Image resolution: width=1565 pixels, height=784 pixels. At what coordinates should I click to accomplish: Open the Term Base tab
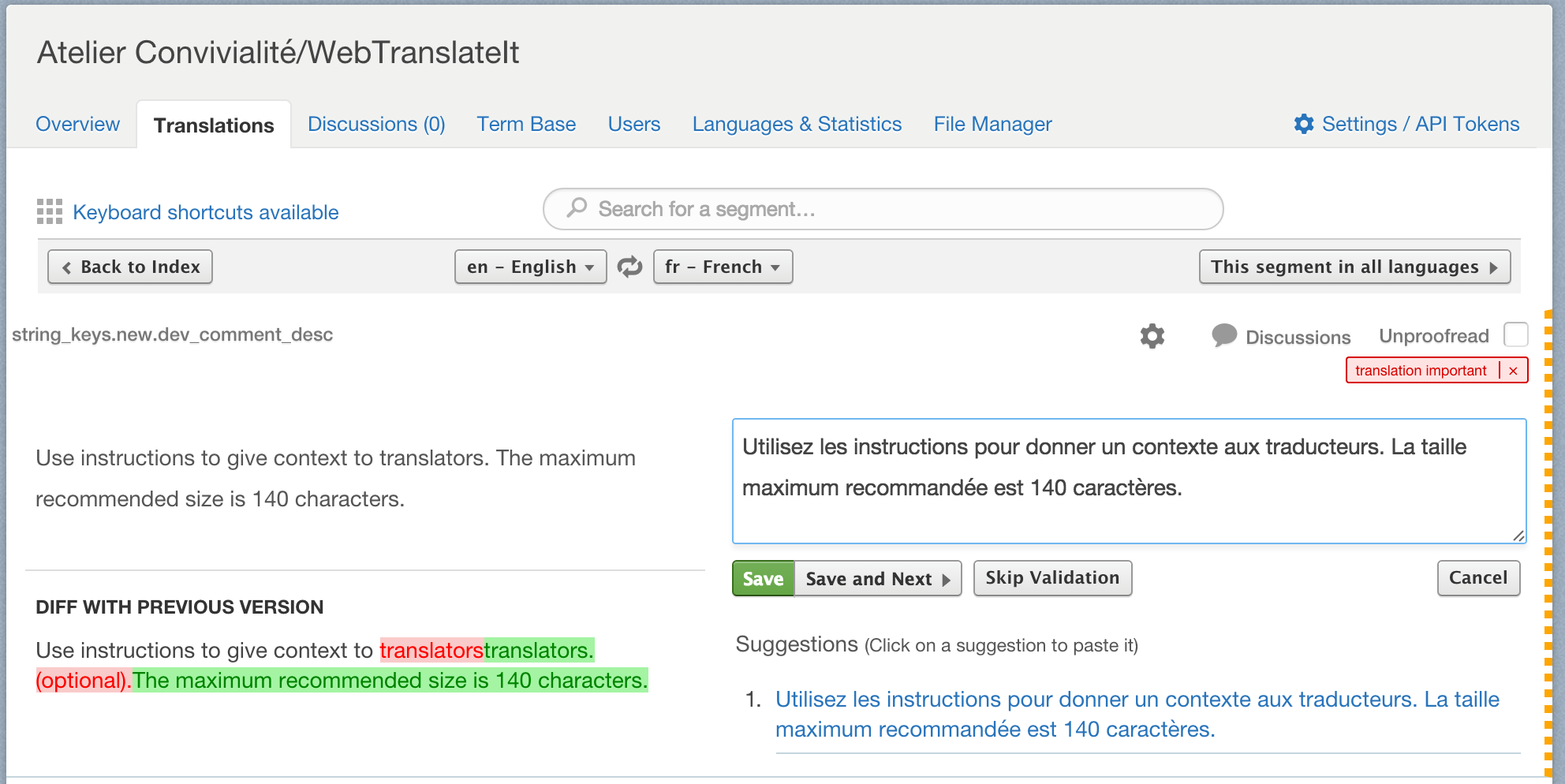[x=526, y=124]
